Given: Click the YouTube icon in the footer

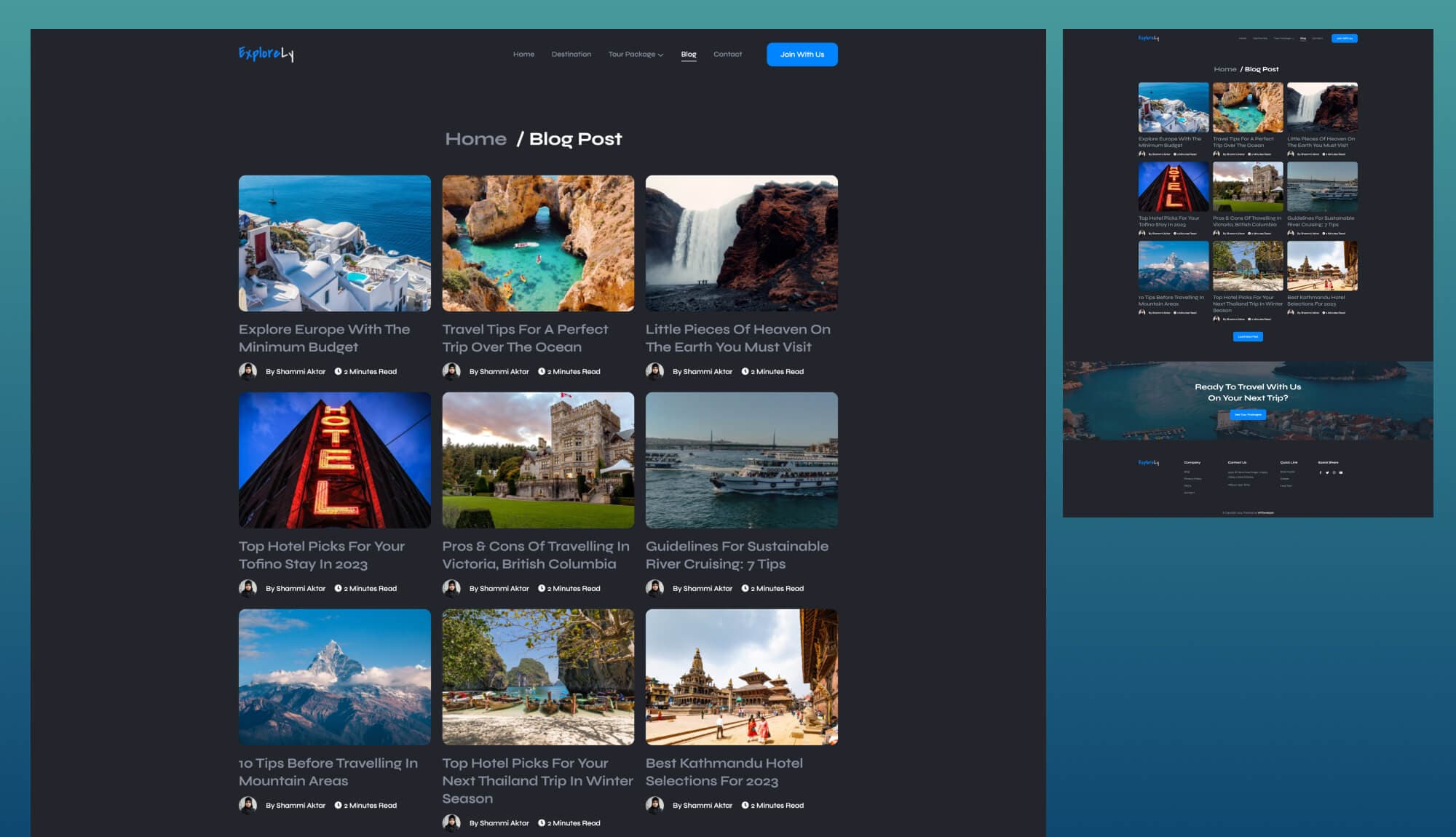Looking at the screenshot, I should coord(1341,473).
